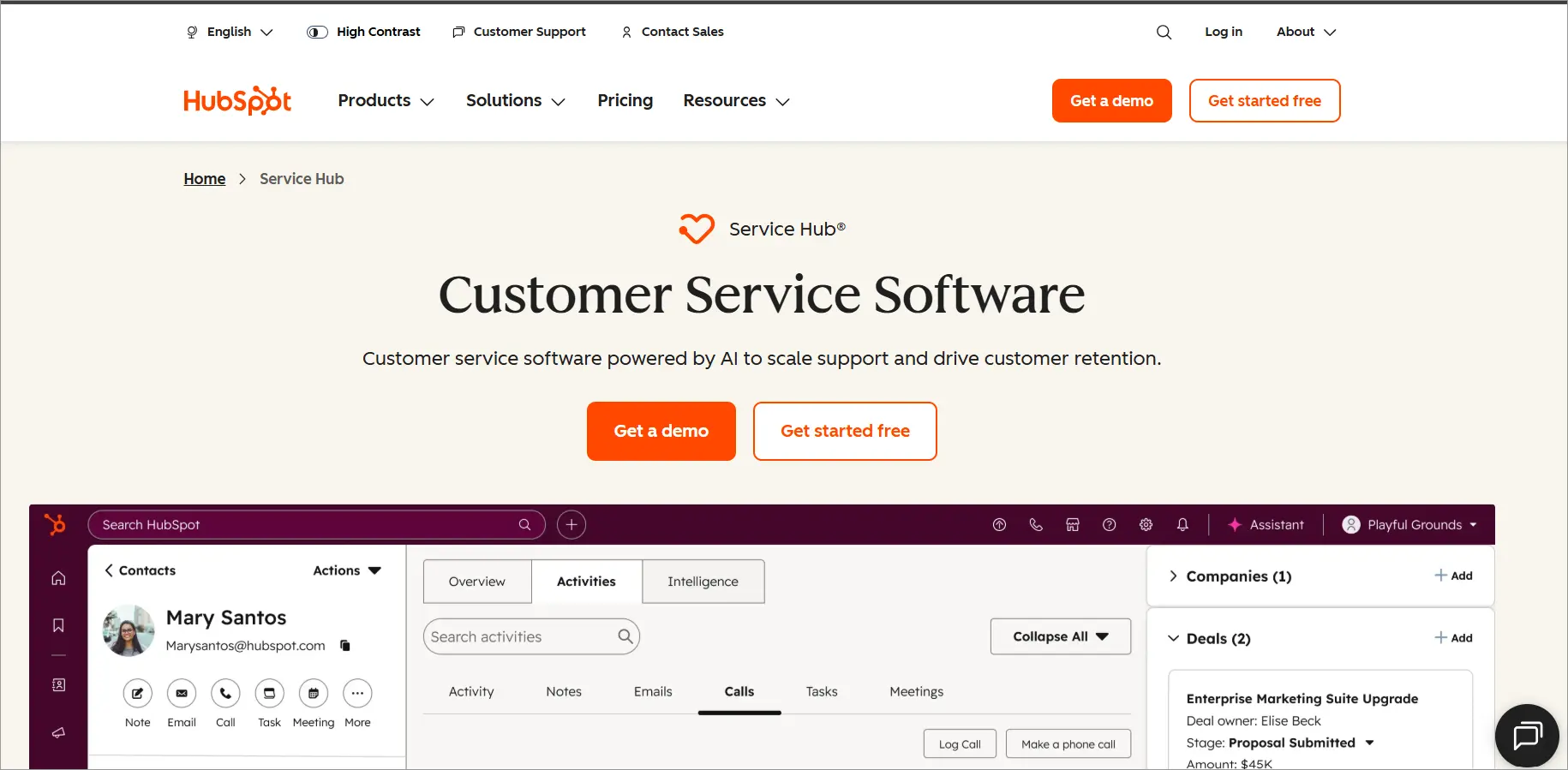Go to Home via breadcrumb
The width and height of the screenshot is (1568, 770).
205,179
